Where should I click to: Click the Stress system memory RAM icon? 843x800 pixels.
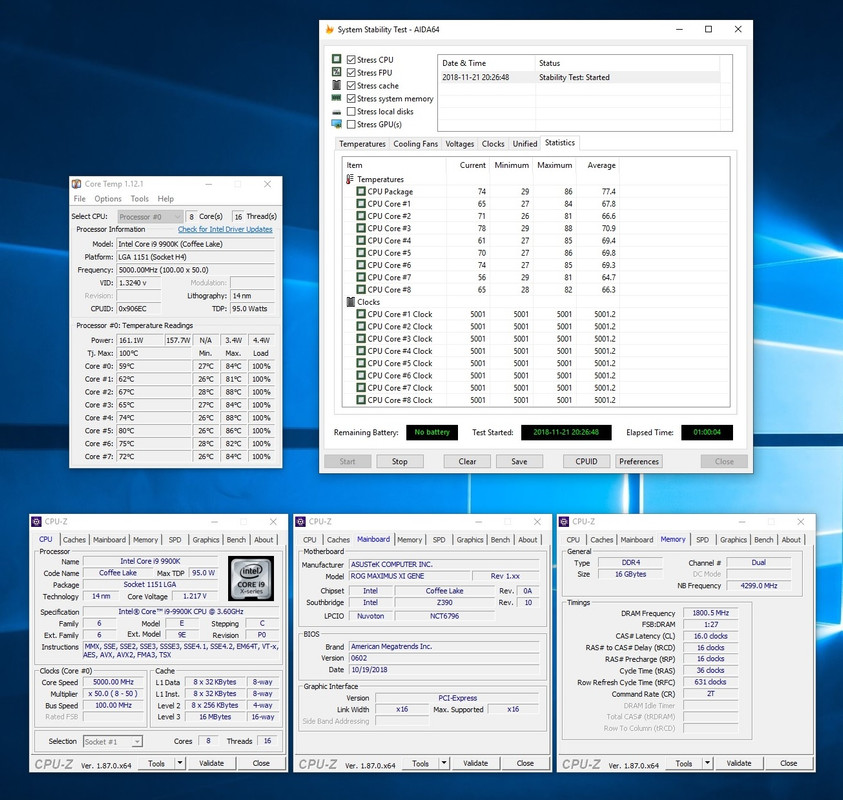click(337, 98)
